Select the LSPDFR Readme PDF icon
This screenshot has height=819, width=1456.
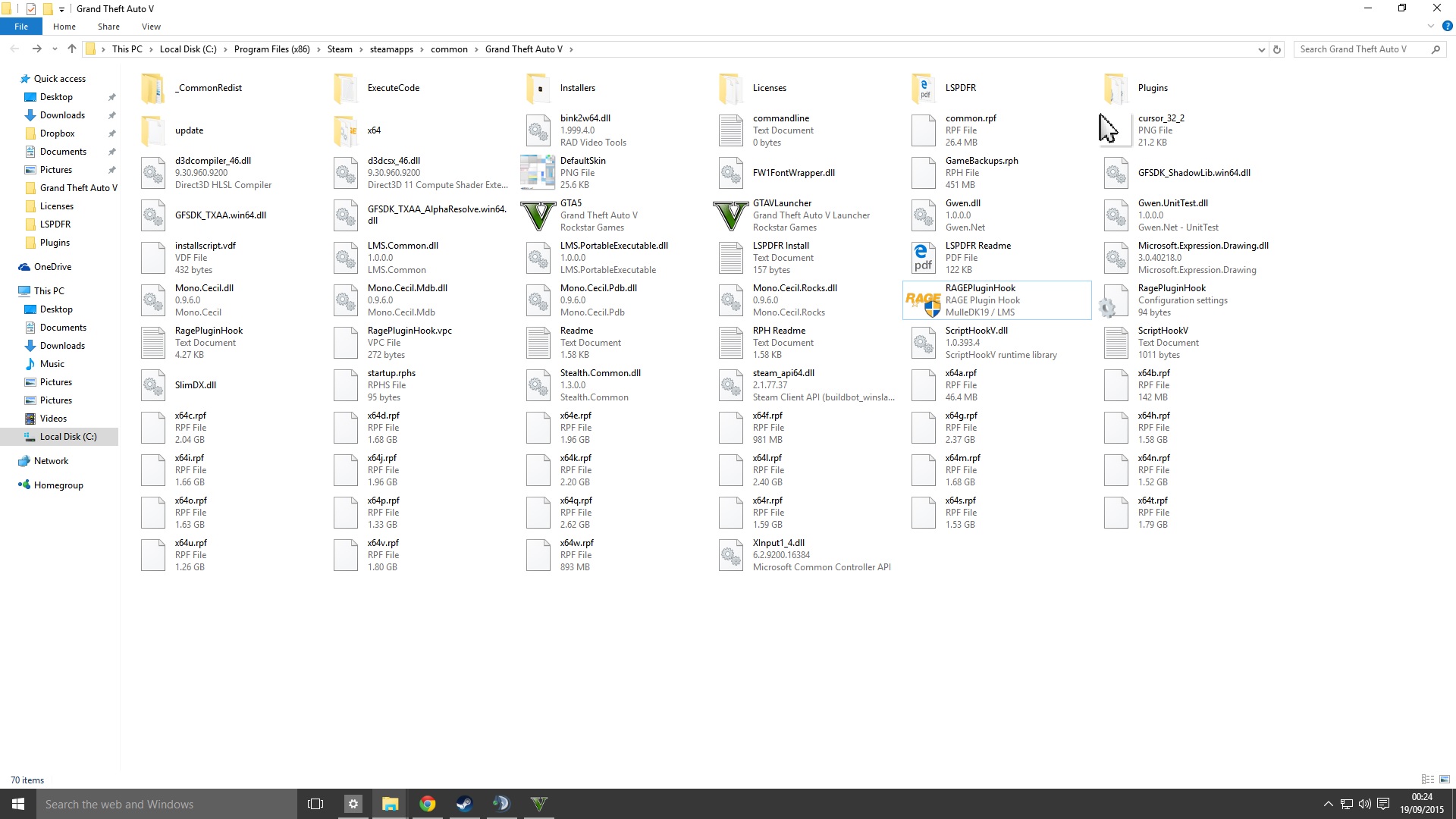coord(923,258)
